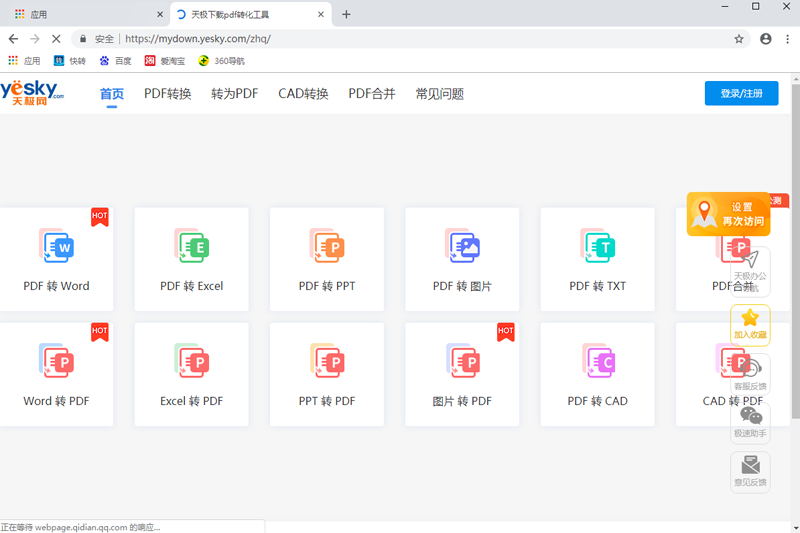Open the PDF 转 图片 converter icon
800x533 pixels.
[x=462, y=246]
